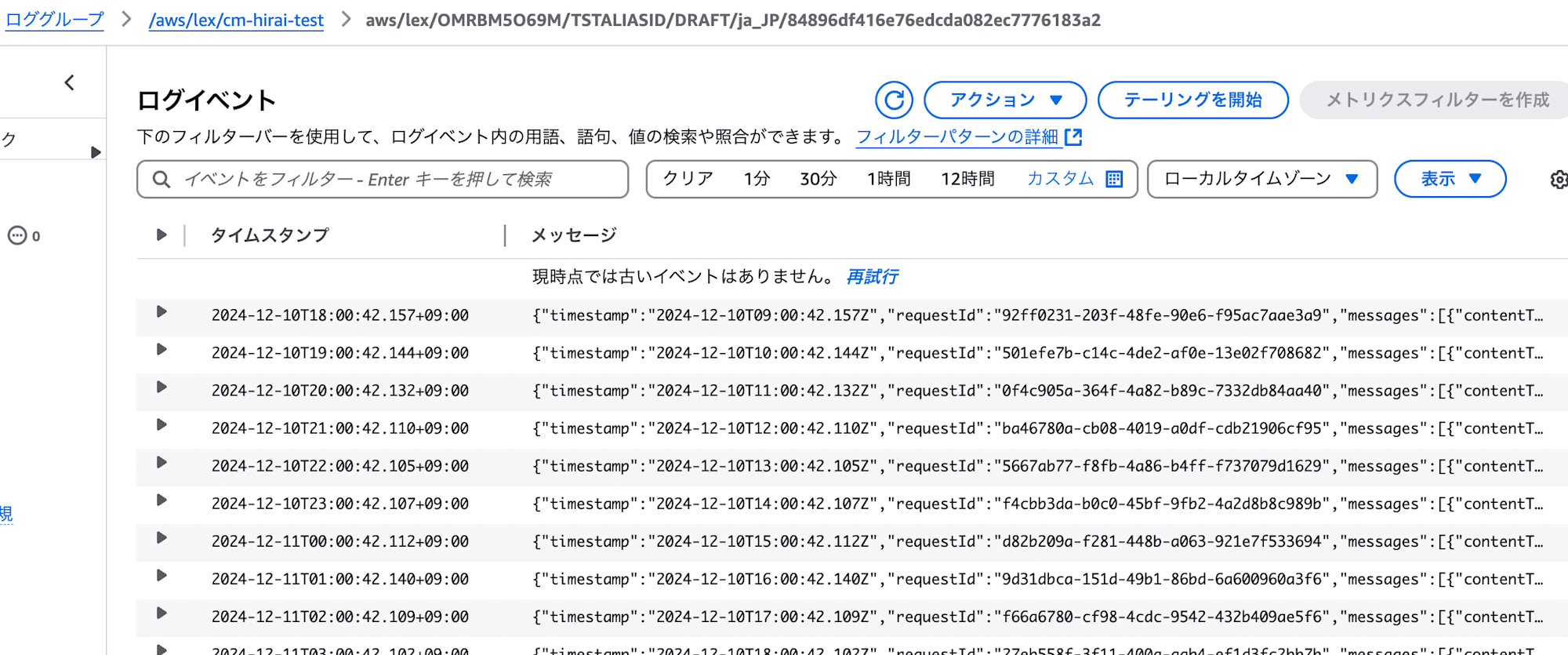The width and height of the screenshot is (1568, 655).
Task: Open the settings gear icon
Action: (1559, 180)
